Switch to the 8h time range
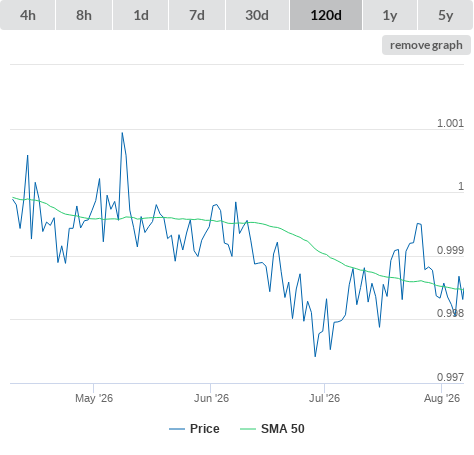474x455 pixels. (x=84, y=15)
